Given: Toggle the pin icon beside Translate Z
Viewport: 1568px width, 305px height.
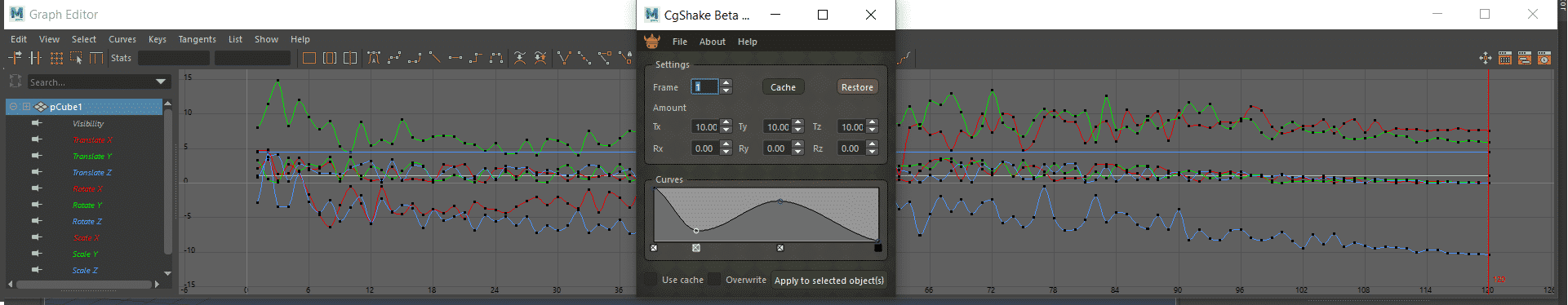Looking at the screenshot, I should 37,172.
